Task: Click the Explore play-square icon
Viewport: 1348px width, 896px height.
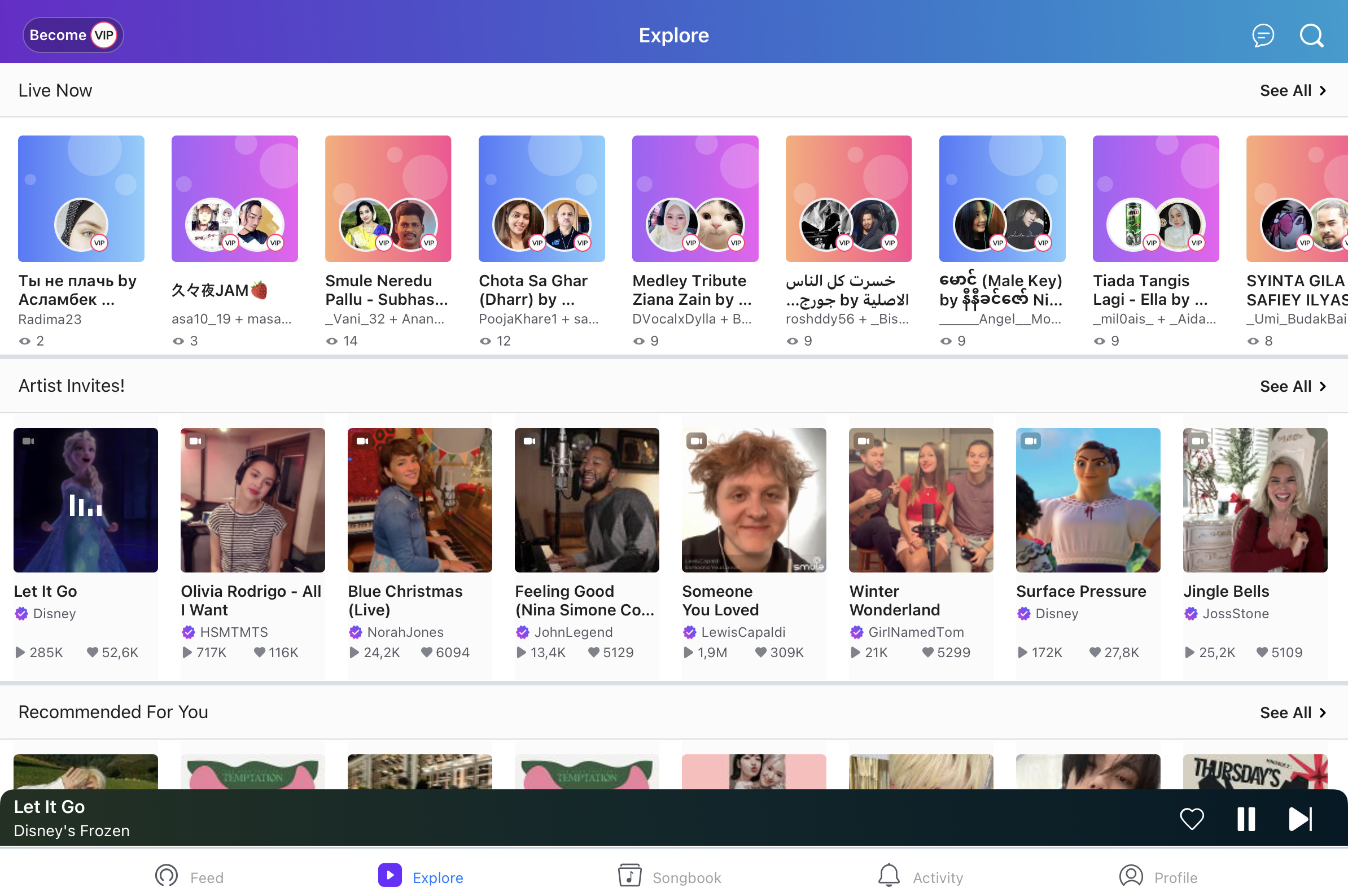Action: point(389,876)
